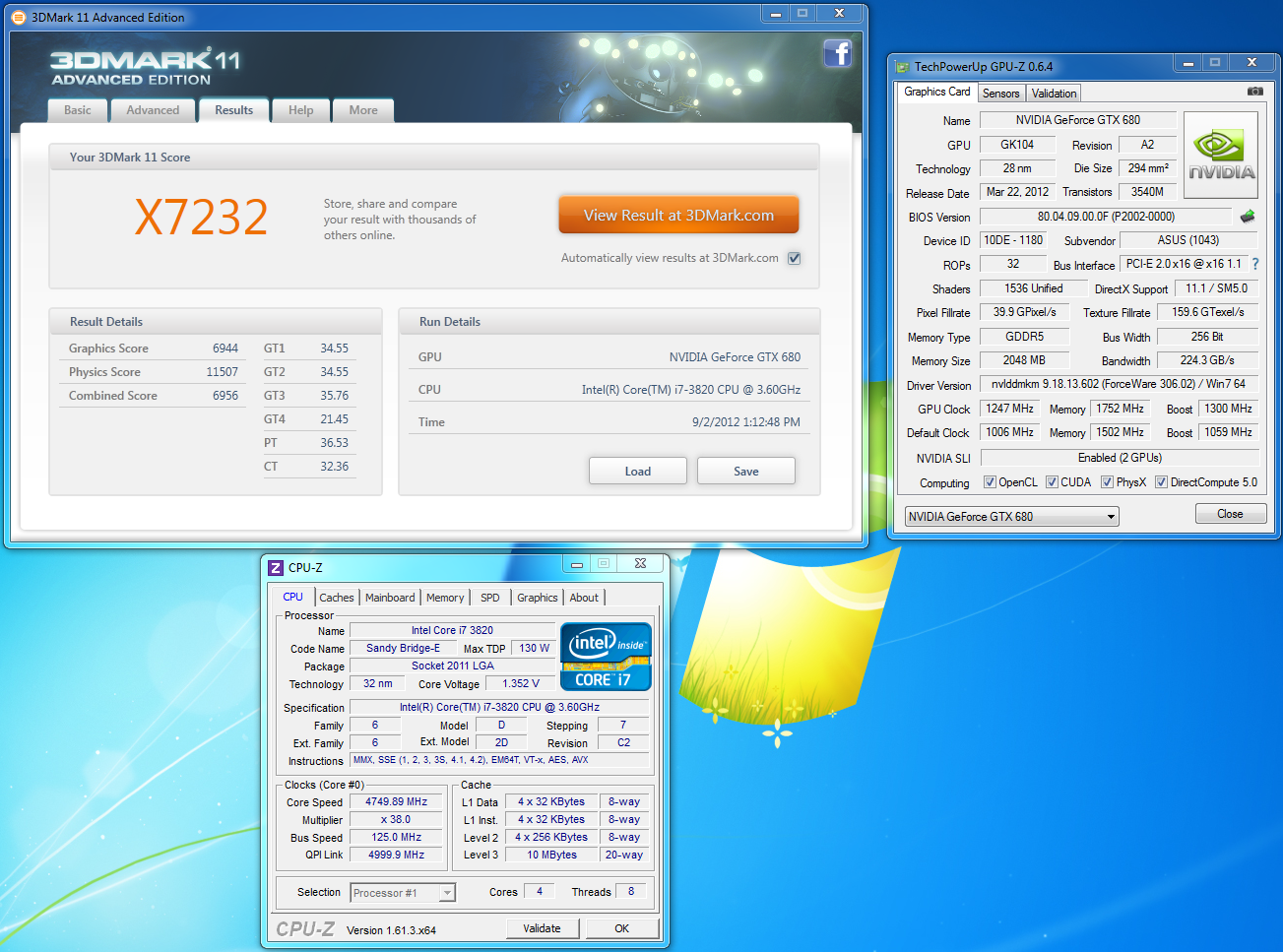Click the Level 3 cache 10 MBytes field
1283x952 pixels.
(552, 856)
